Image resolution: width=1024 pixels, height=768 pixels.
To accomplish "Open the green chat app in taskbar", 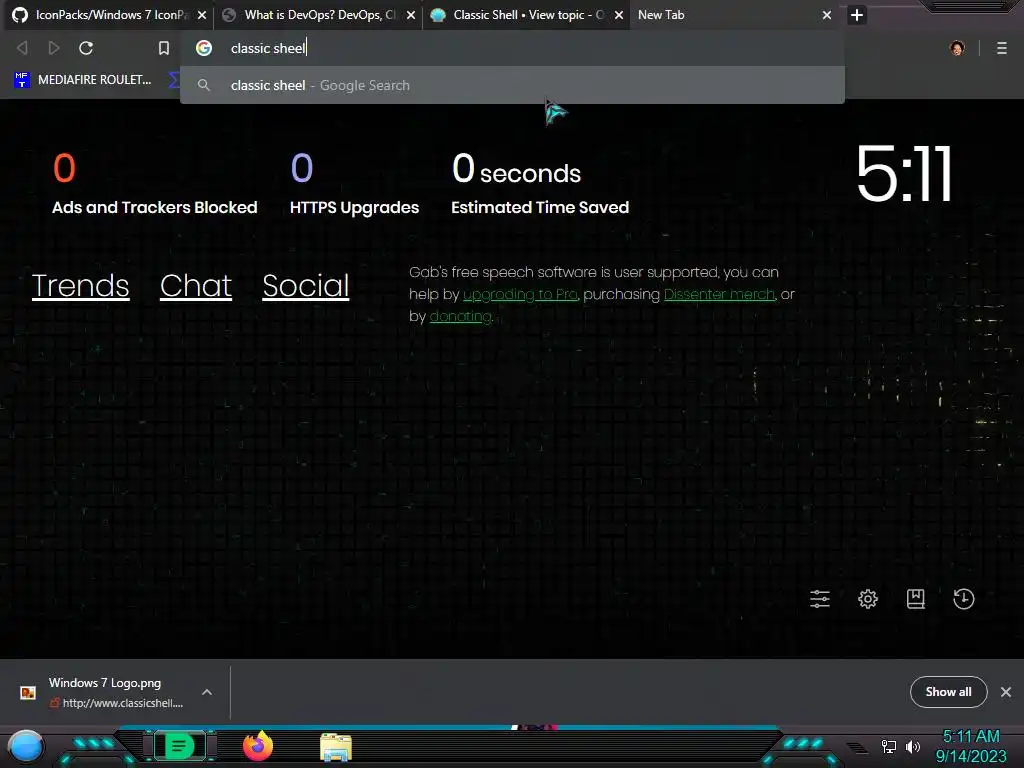I will coord(179,746).
